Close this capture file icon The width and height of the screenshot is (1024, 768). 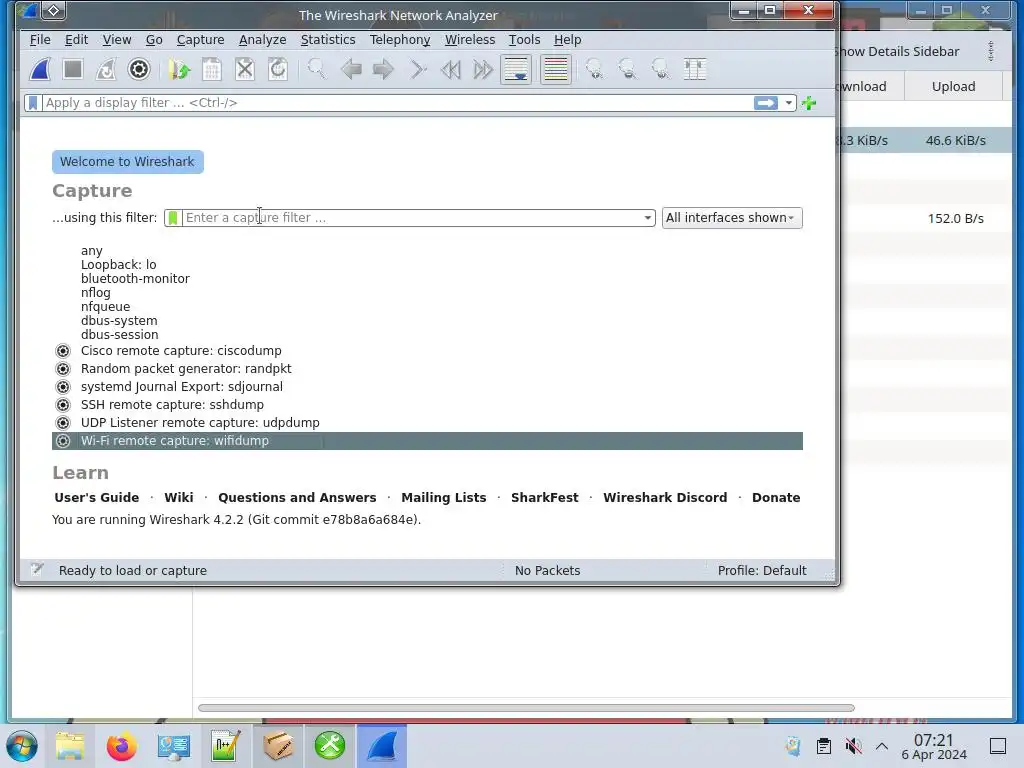click(245, 69)
